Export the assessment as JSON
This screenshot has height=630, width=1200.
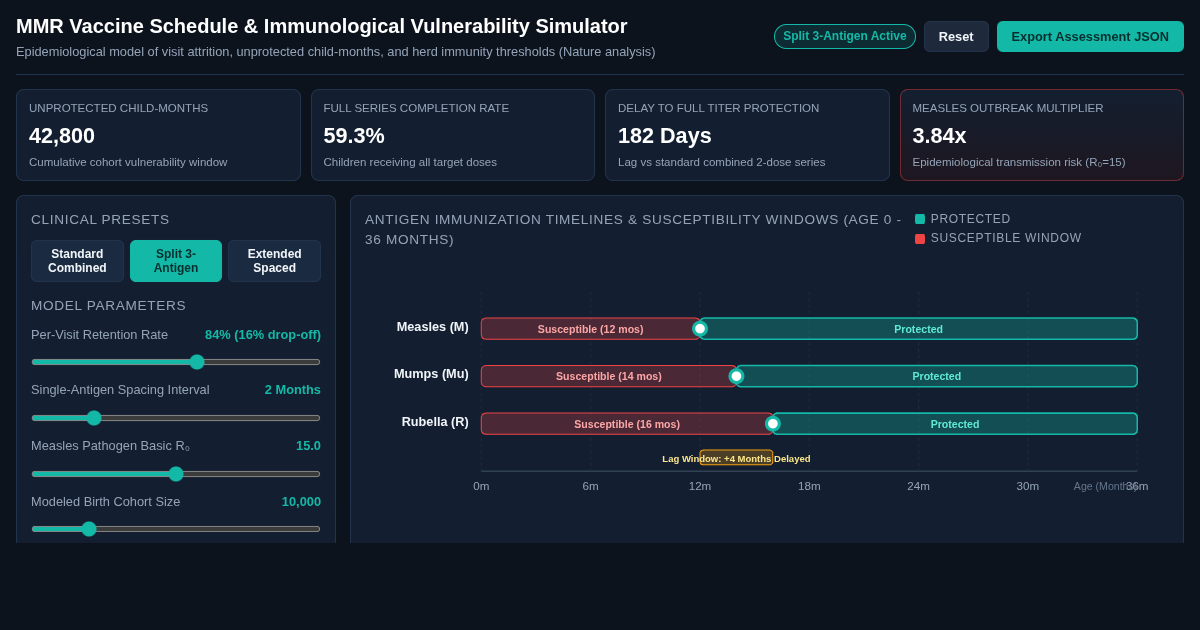(1090, 37)
